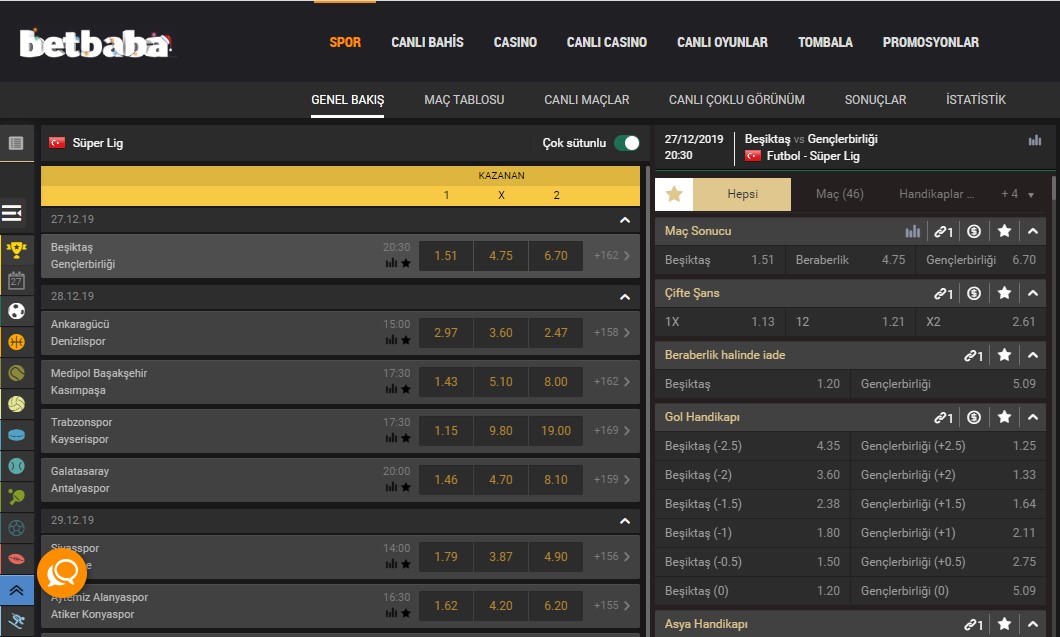Select 1X double chance at 1.13
This screenshot has width=1060, height=637.
coord(720,322)
